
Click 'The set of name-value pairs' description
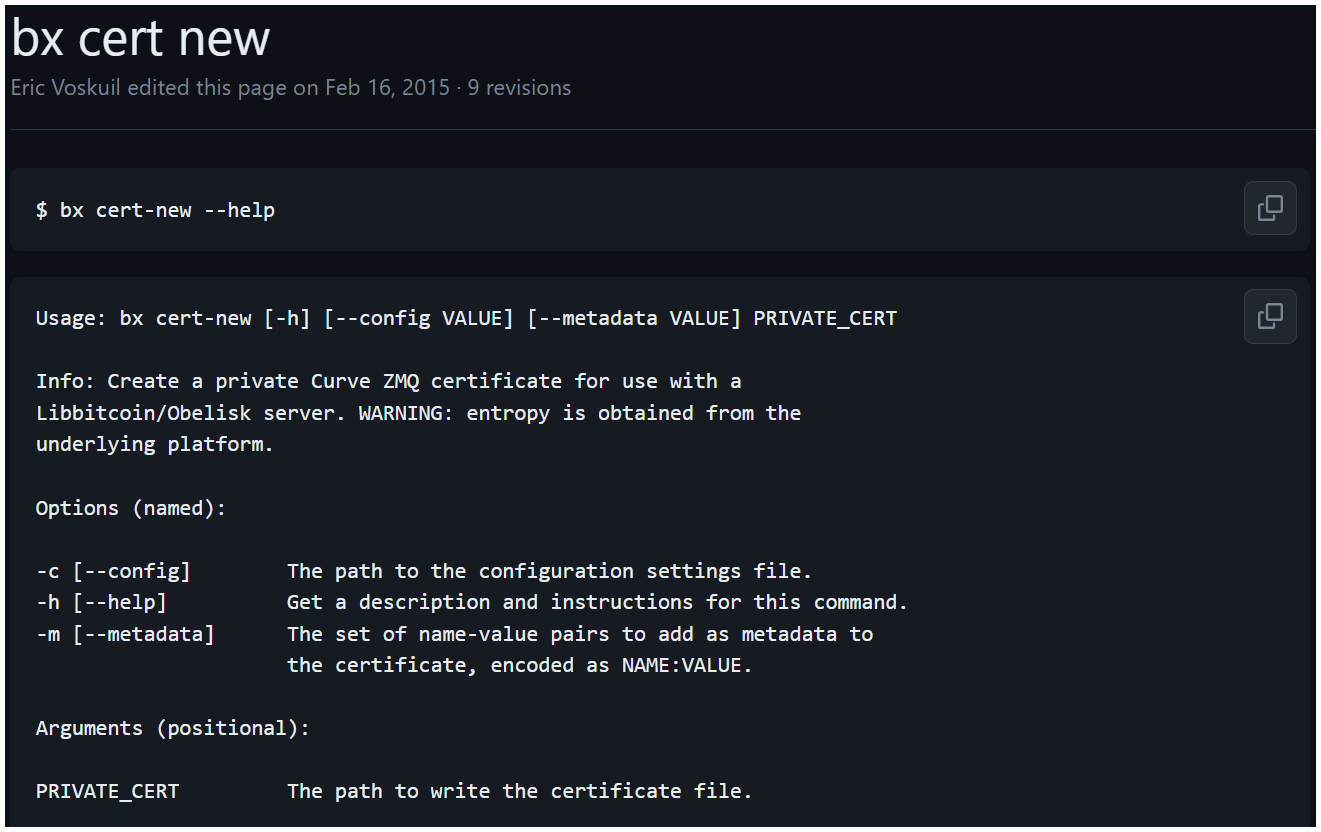[580, 634]
